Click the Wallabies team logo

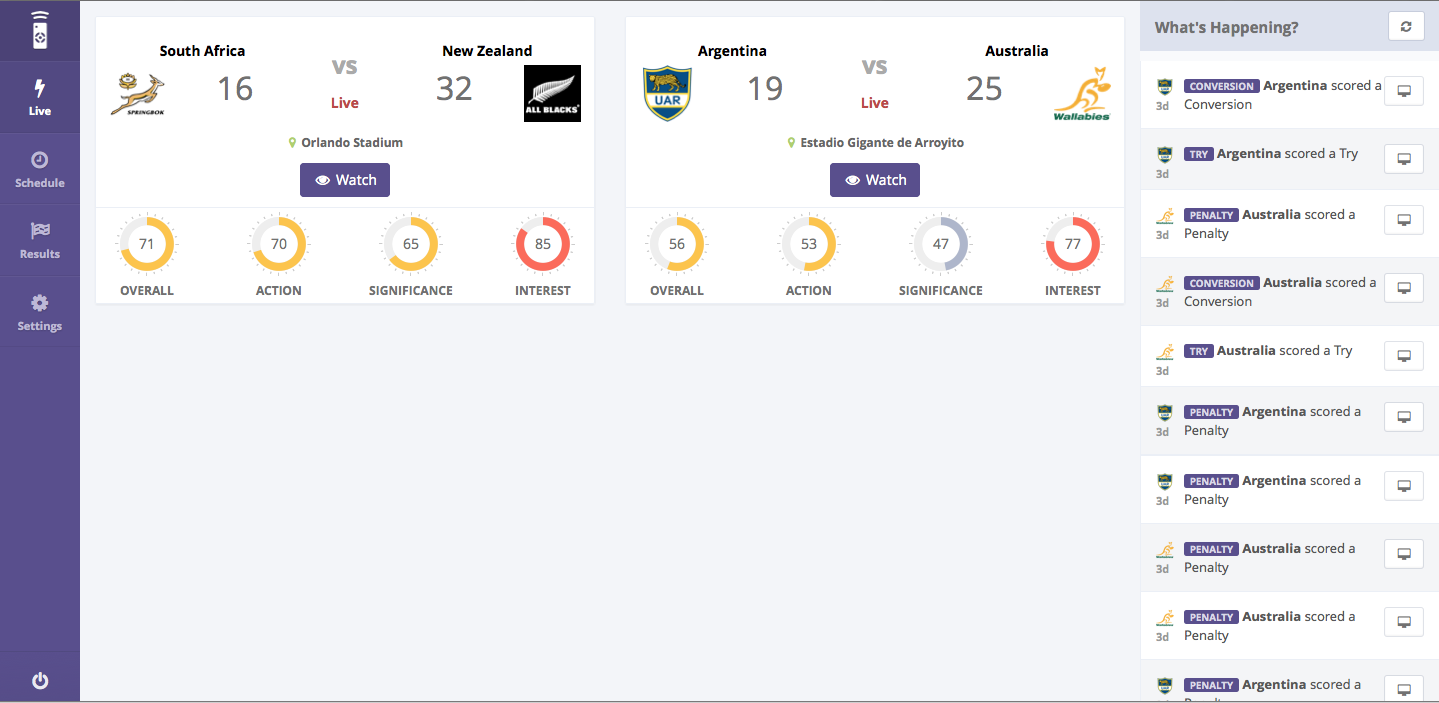pyautogui.click(x=1082, y=94)
